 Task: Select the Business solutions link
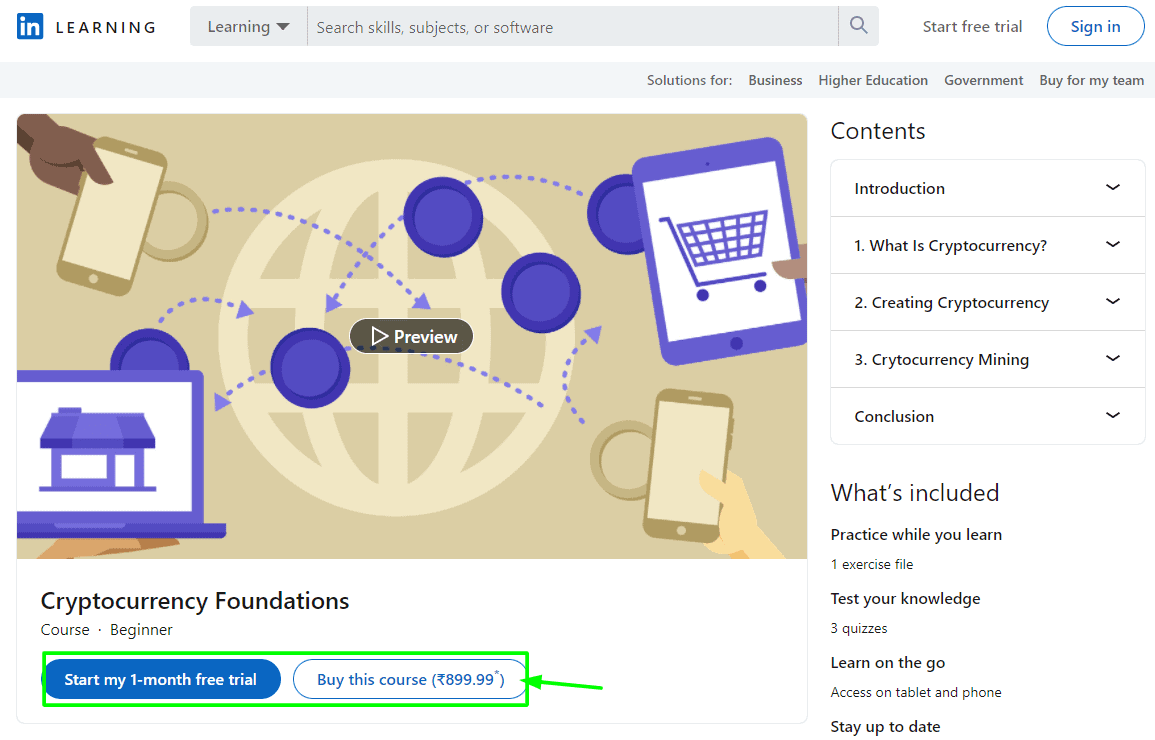pos(775,80)
